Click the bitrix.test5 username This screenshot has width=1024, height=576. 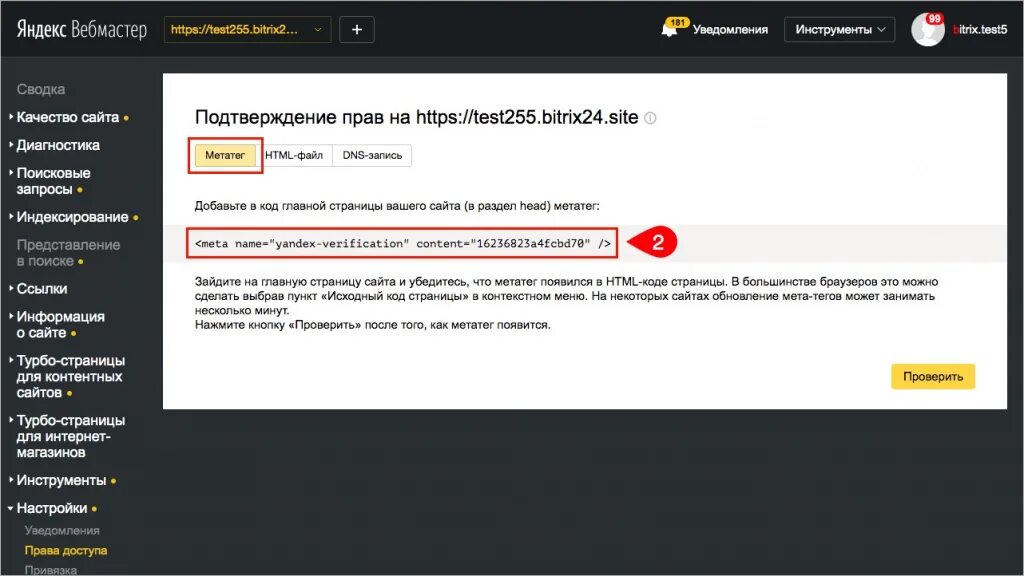pyautogui.click(x=980, y=29)
